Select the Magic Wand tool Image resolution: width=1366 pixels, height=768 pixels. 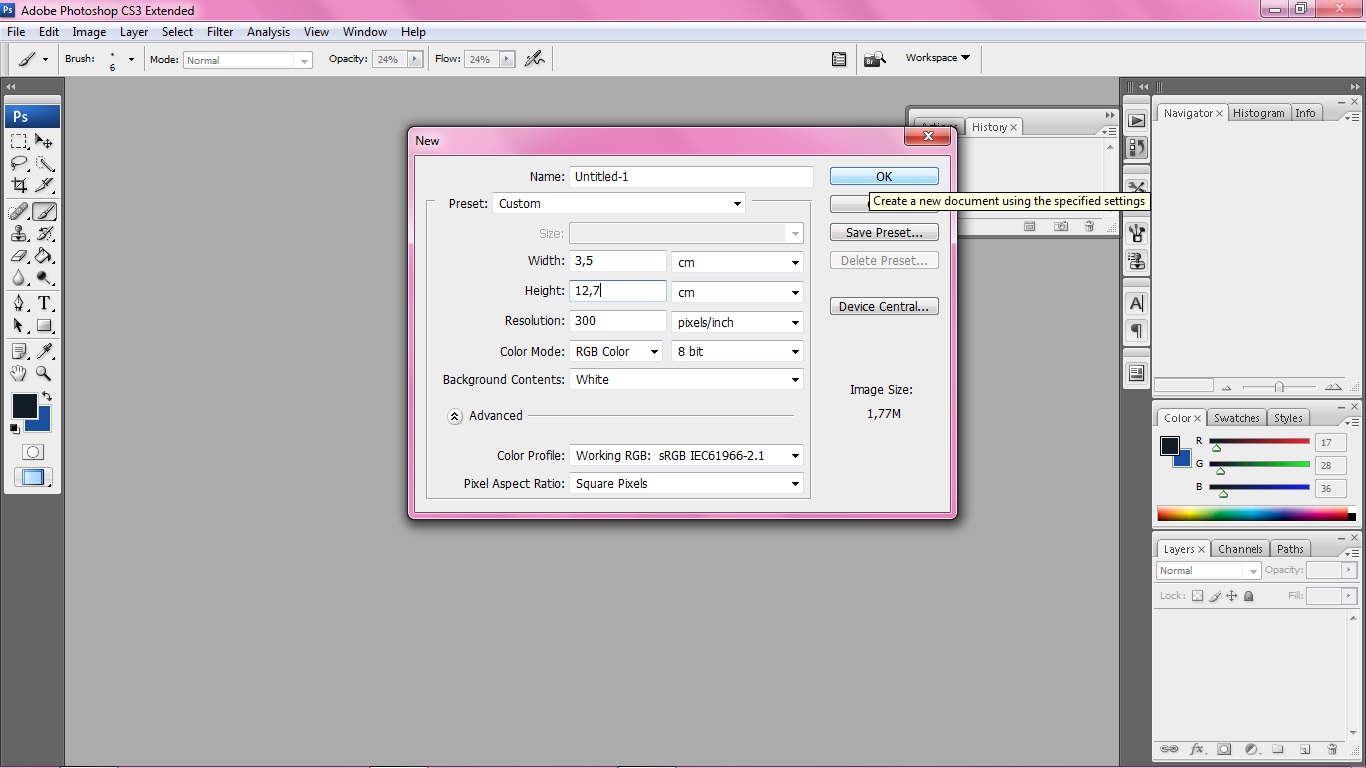click(x=44, y=164)
